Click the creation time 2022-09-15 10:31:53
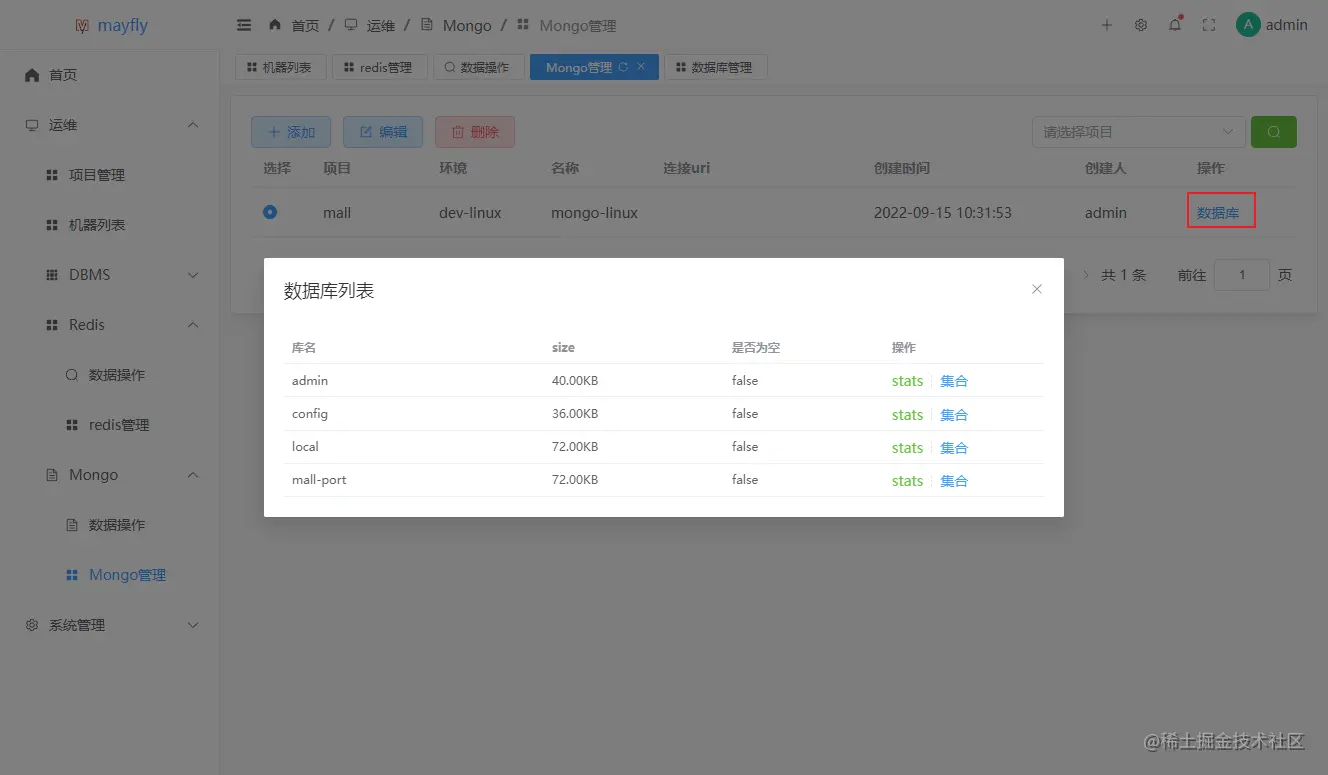Screen dimensions: 1328x775 pos(943,213)
